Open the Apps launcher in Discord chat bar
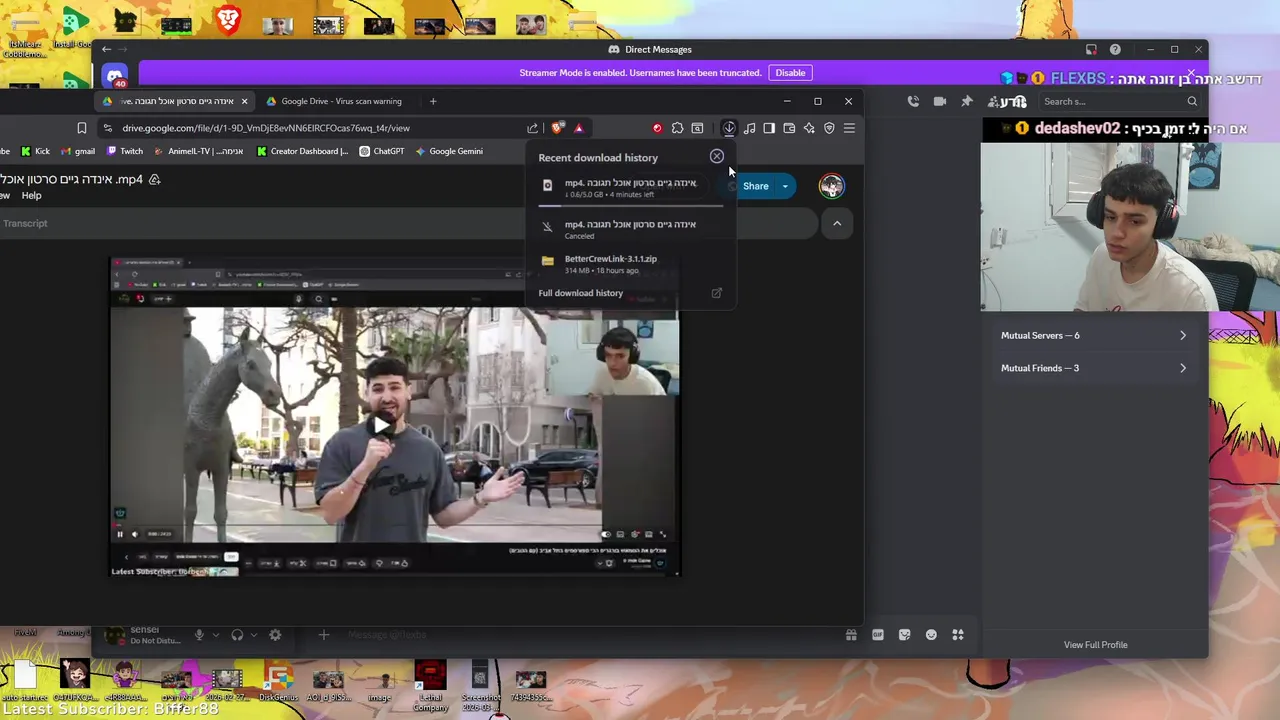This screenshot has height=720, width=1280. 958,635
